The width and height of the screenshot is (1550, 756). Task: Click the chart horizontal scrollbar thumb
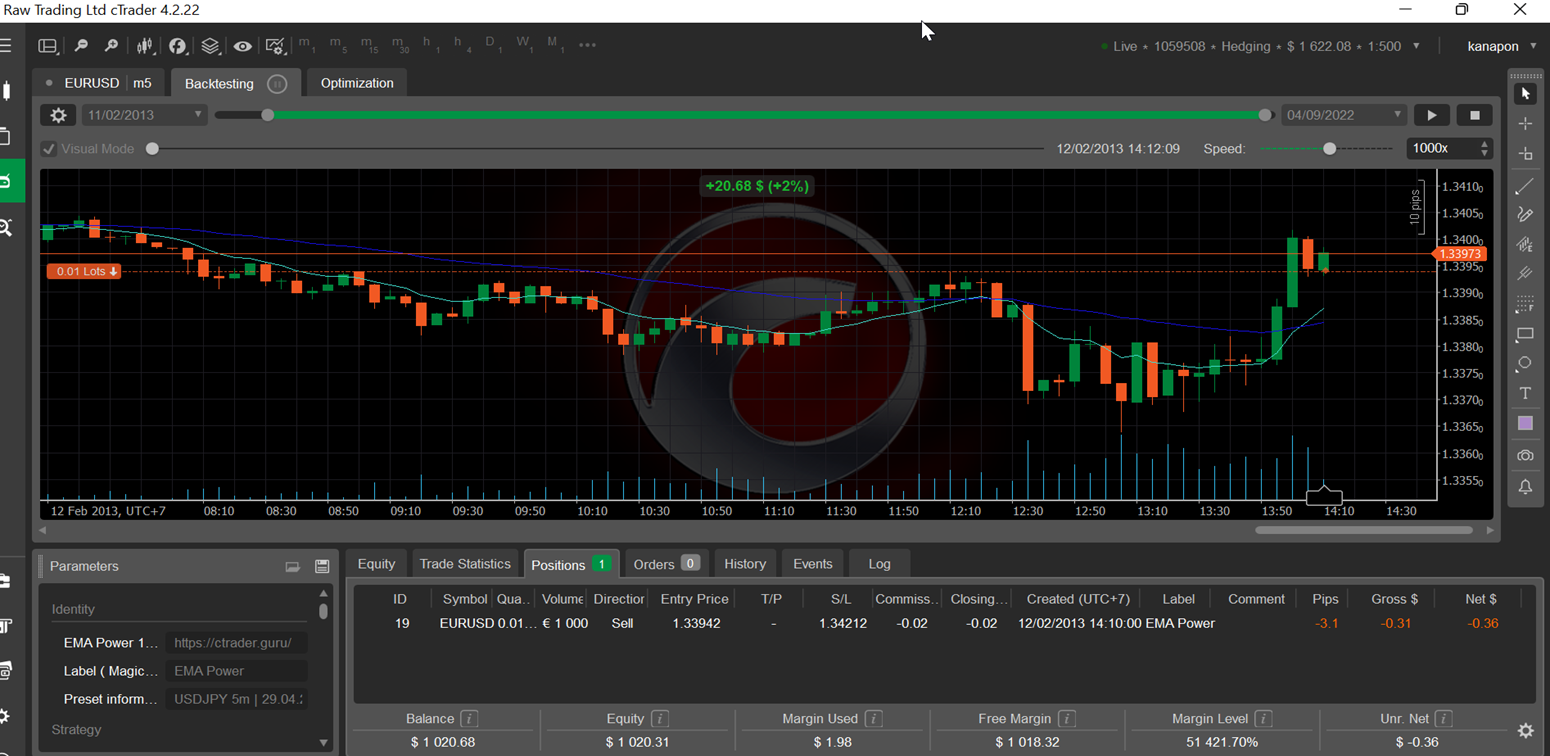[1365, 530]
